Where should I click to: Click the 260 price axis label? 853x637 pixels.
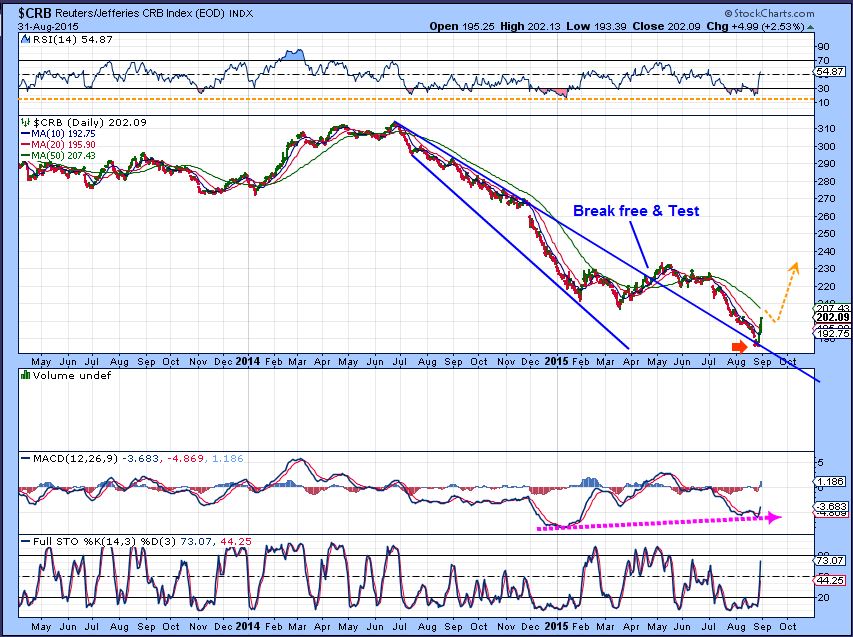coord(827,217)
